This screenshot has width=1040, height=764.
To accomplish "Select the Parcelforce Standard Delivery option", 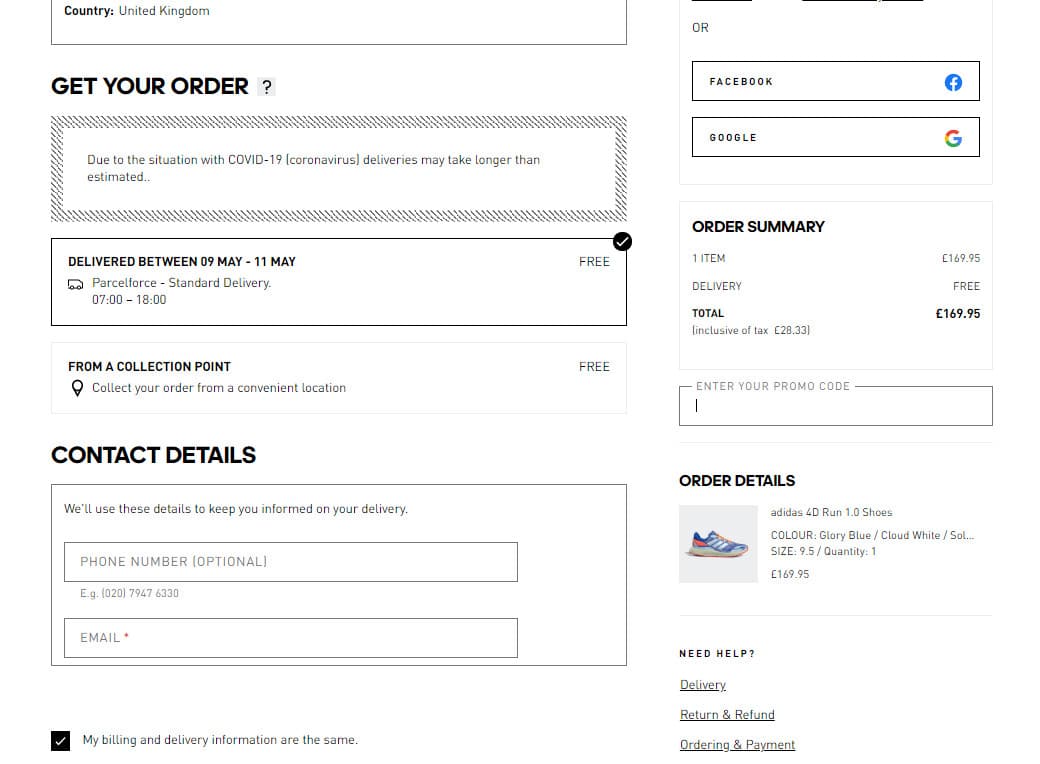I will tap(339, 280).
